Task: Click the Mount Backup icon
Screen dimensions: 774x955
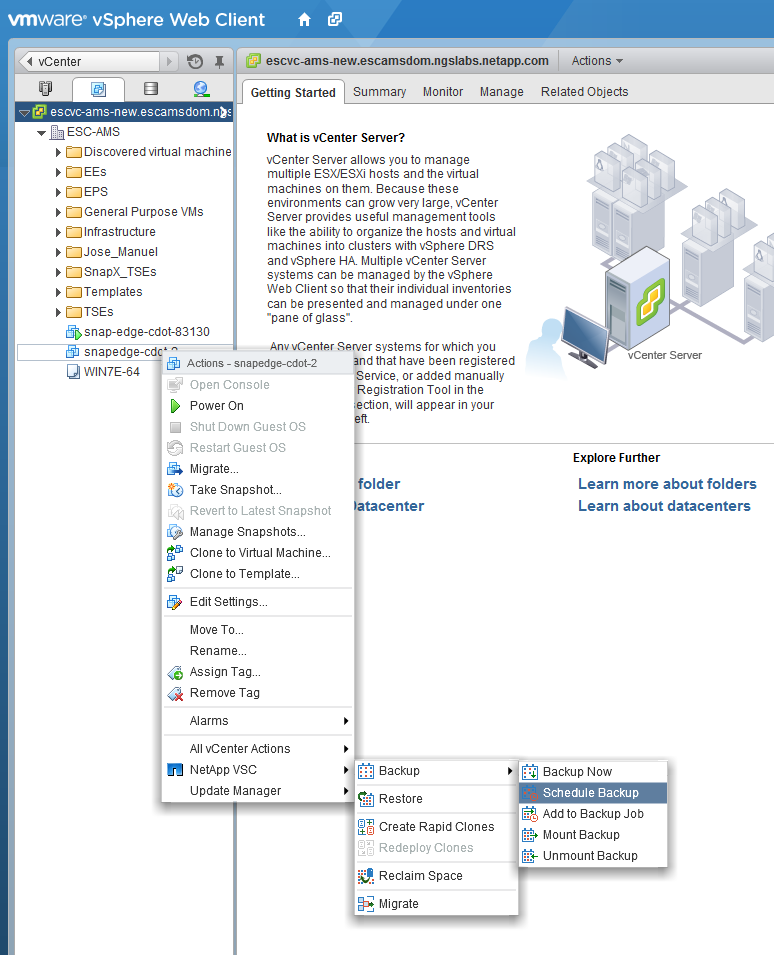Action: coord(530,835)
